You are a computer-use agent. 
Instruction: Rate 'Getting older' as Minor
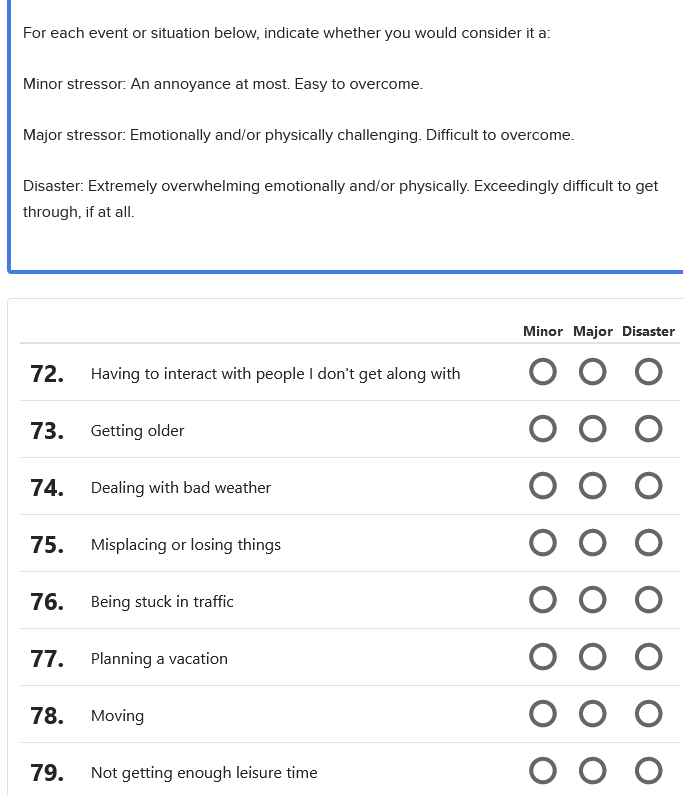pyautogui.click(x=543, y=430)
